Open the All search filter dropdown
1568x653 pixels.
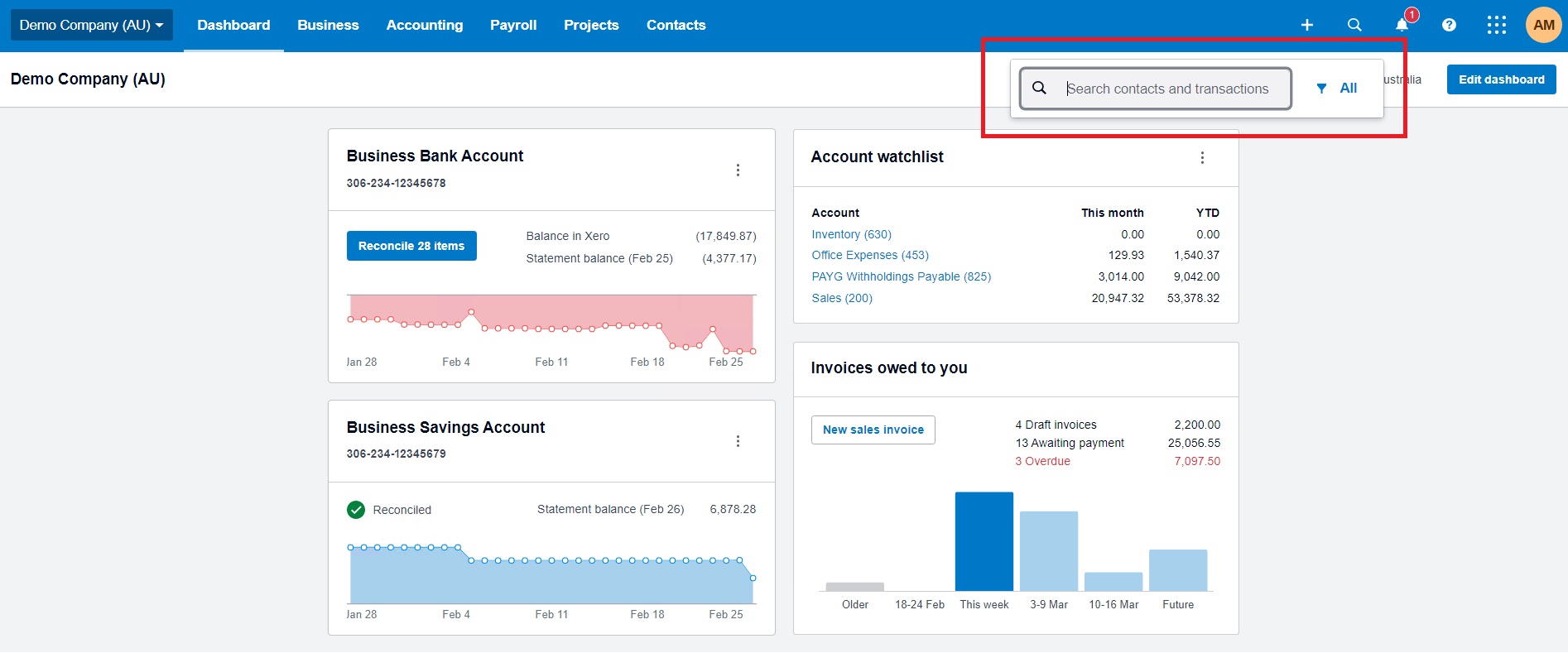(1337, 89)
